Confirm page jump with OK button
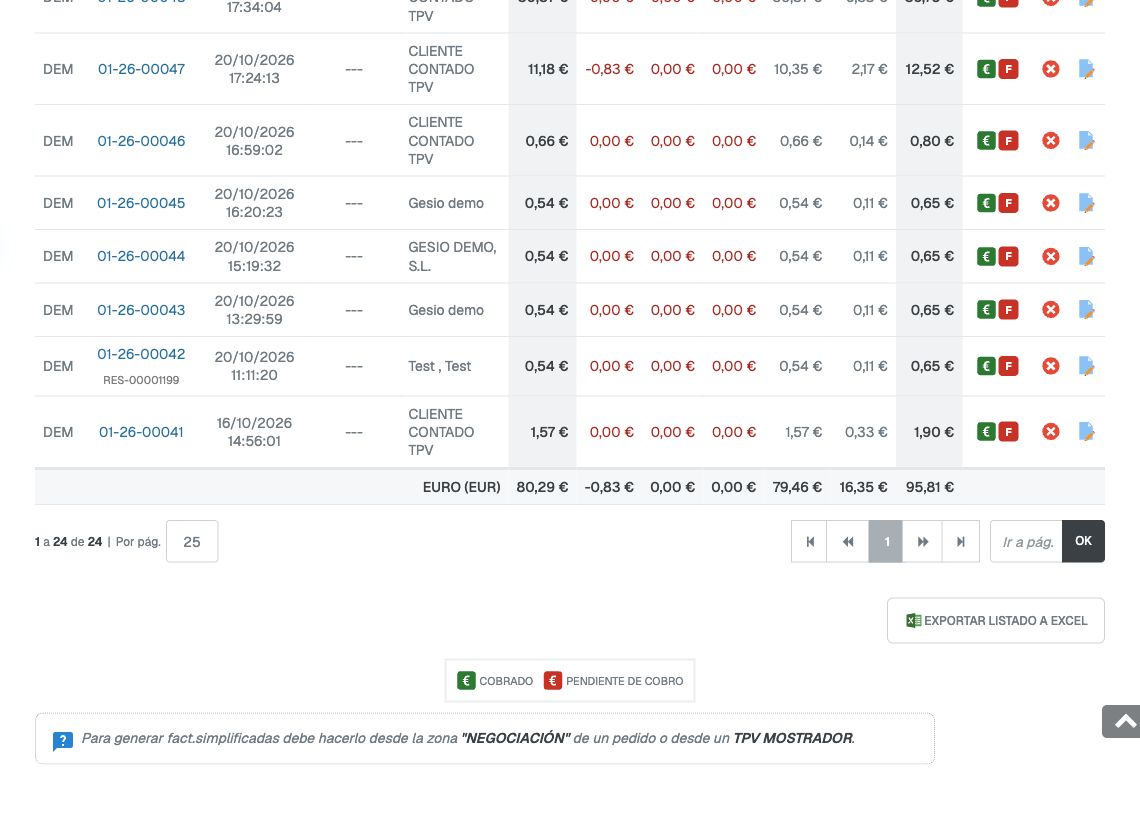Screen dimensions: 1140x830 (x=1083, y=541)
